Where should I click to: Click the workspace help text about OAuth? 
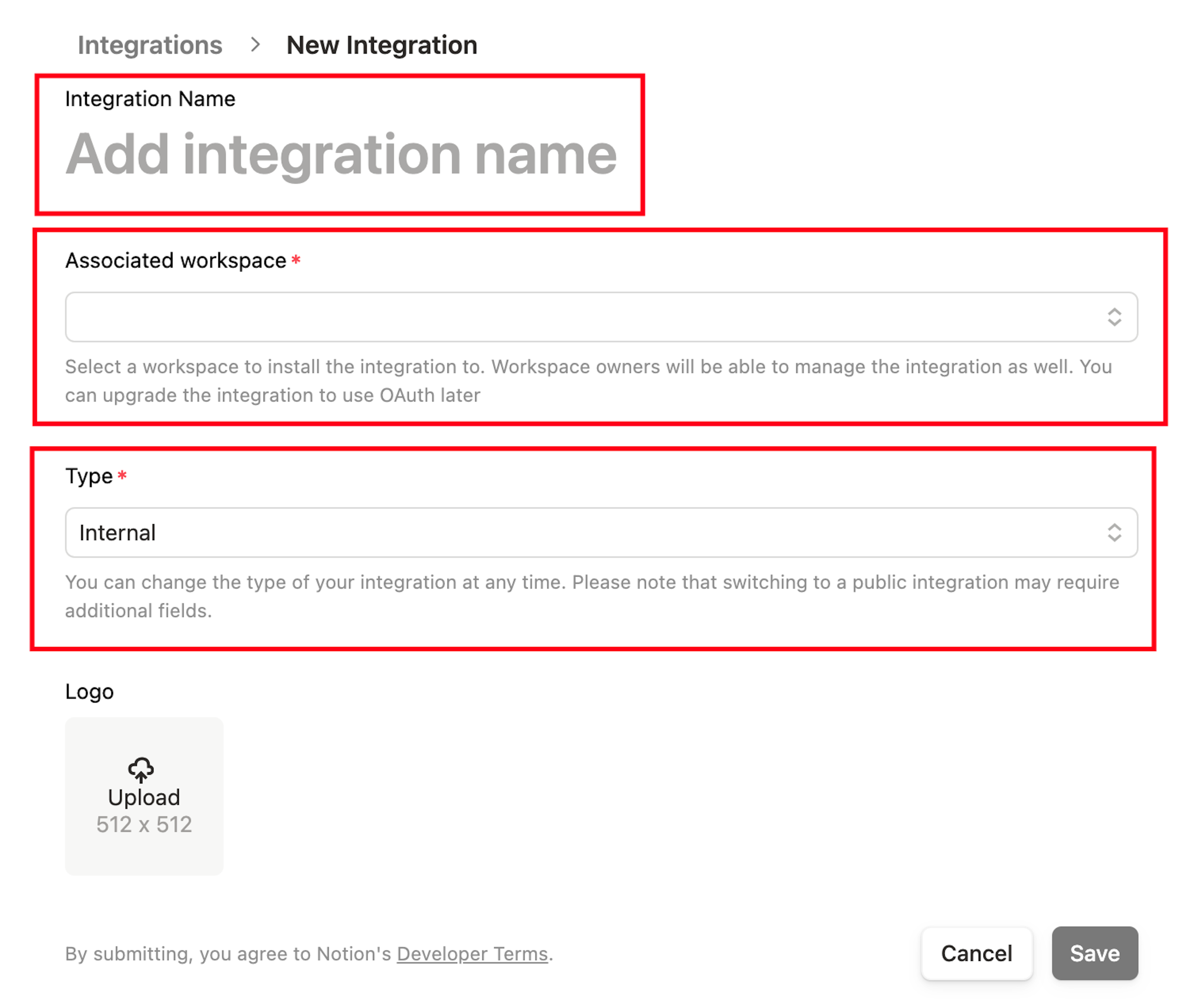[x=589, y=380]
